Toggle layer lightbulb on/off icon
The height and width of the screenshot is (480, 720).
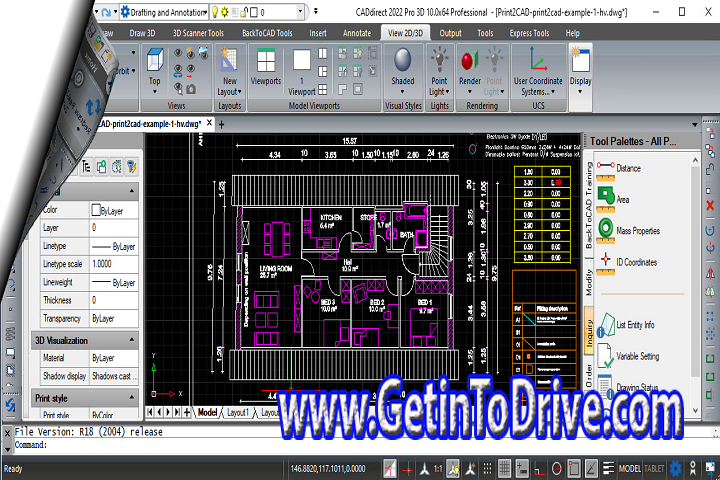[x=214, y=12]
